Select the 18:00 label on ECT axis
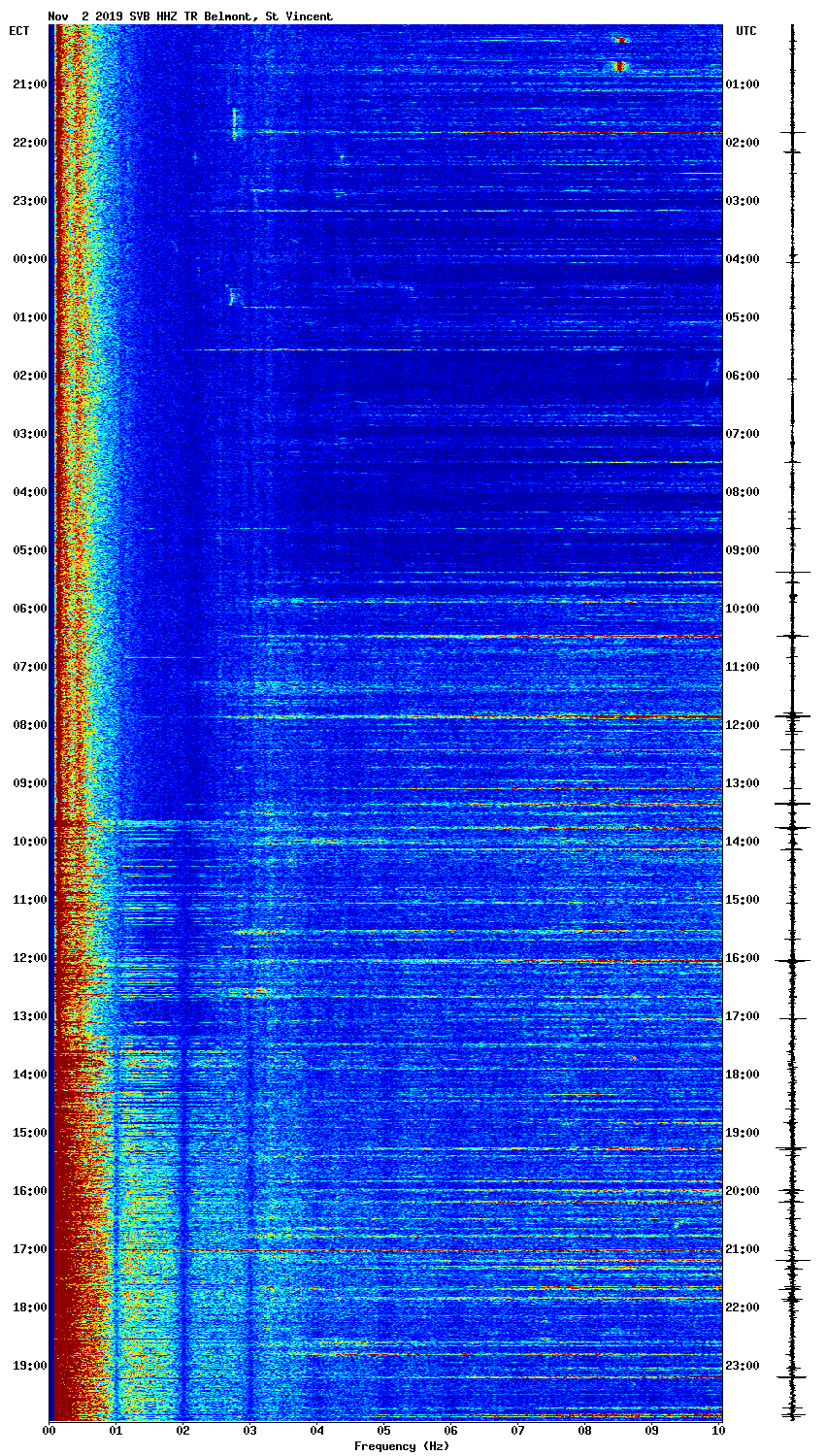The image size is (827, 1456). 29,1307
